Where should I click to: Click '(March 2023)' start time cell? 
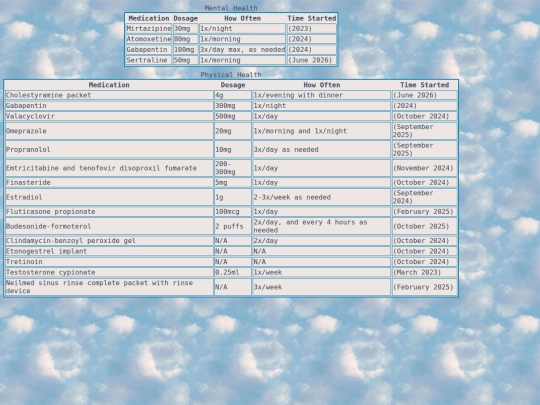[x=425, y=272]
